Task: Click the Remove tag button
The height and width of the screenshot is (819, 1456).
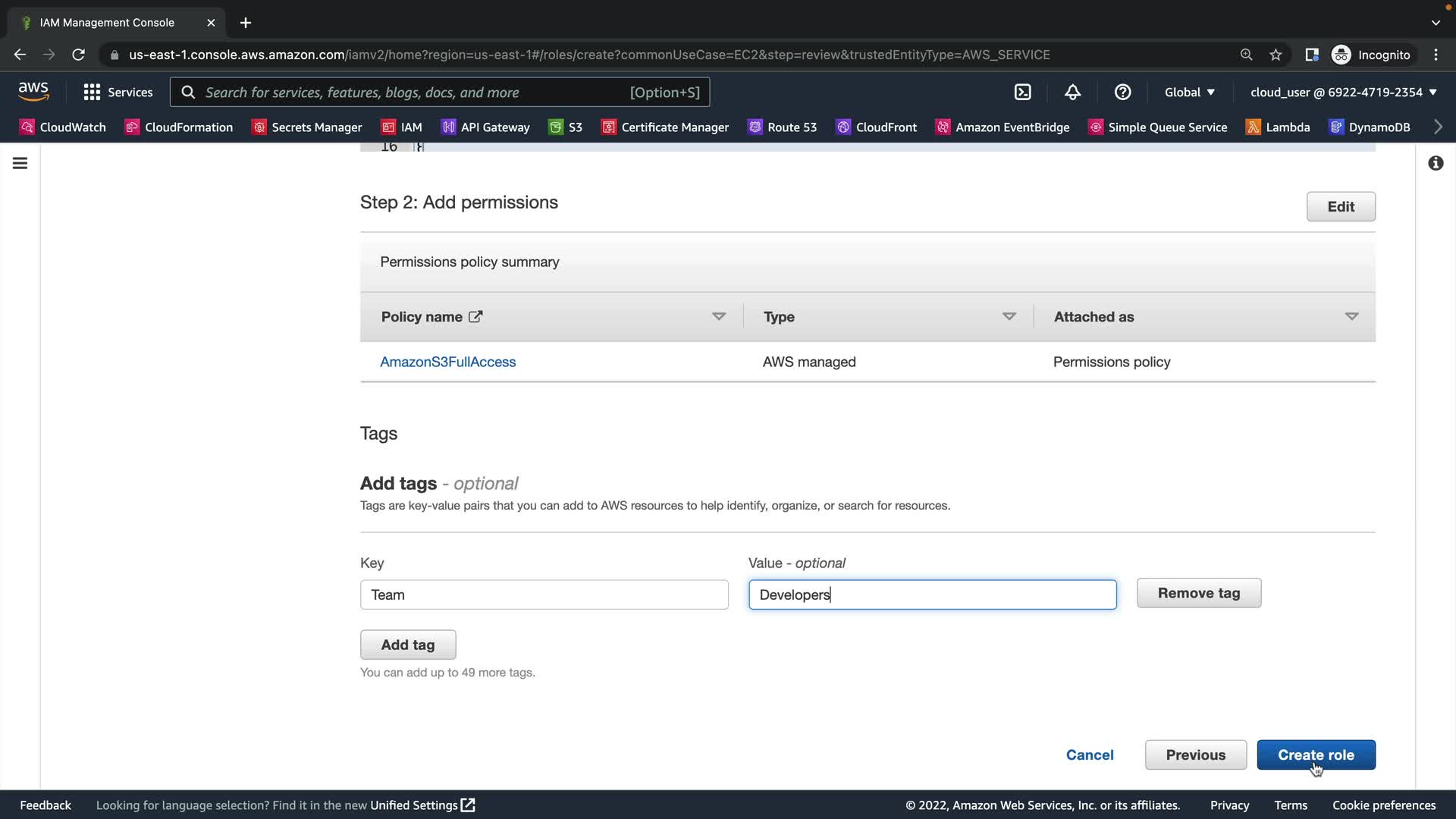Action: pyautogui.click(x=1198, y=593)
